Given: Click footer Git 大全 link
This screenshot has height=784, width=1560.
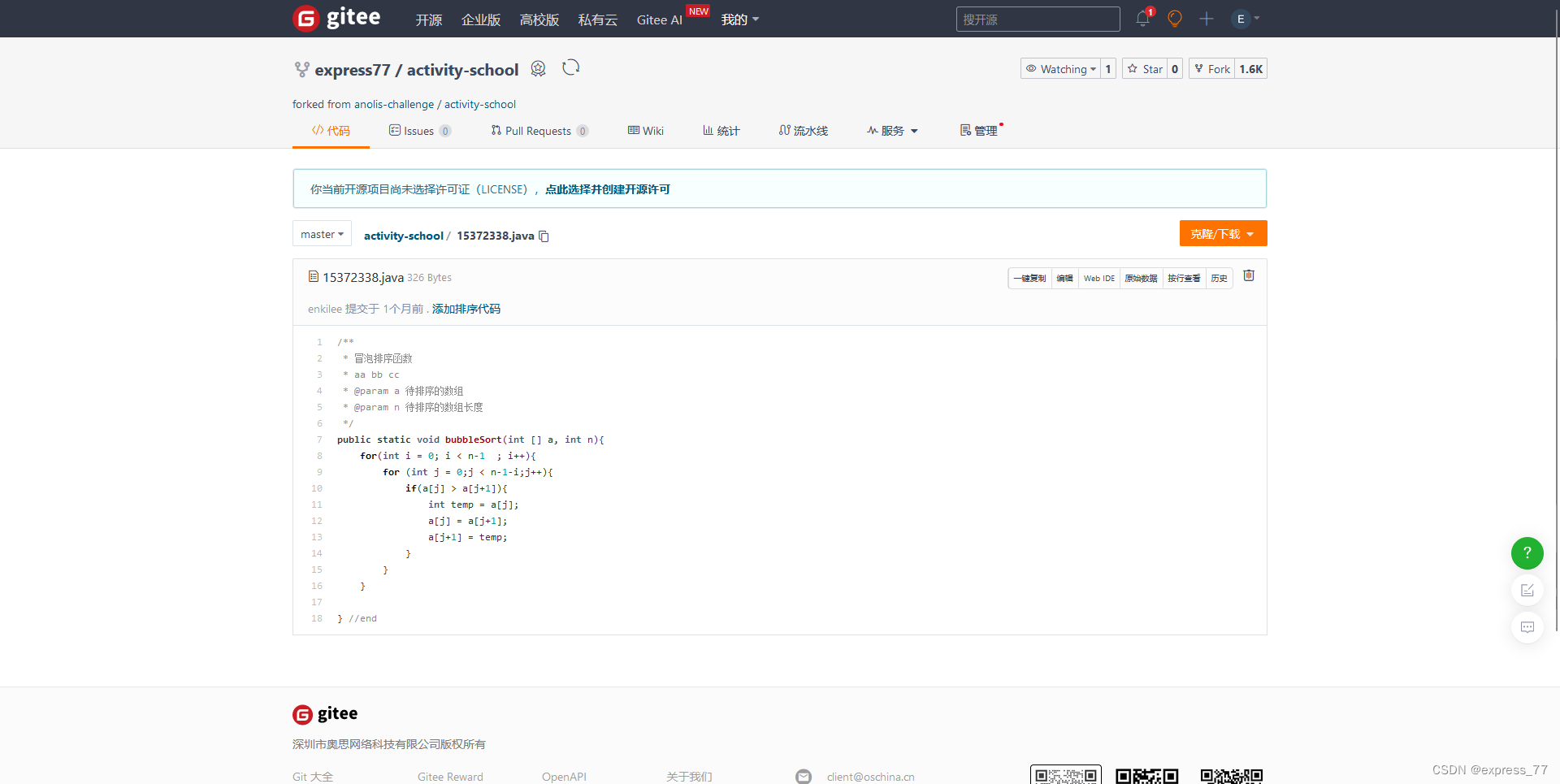Looking at the screenshot, I should click(313, 777).
